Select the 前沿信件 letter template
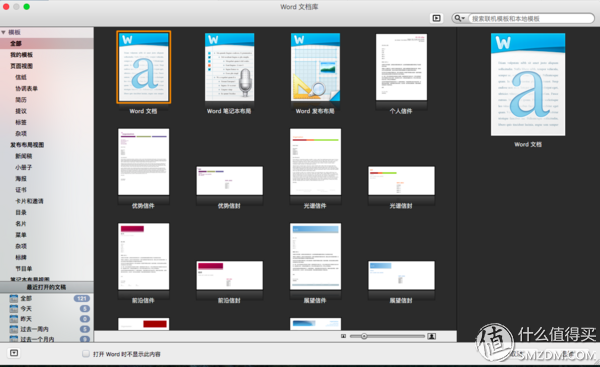 tap(143, 256)
